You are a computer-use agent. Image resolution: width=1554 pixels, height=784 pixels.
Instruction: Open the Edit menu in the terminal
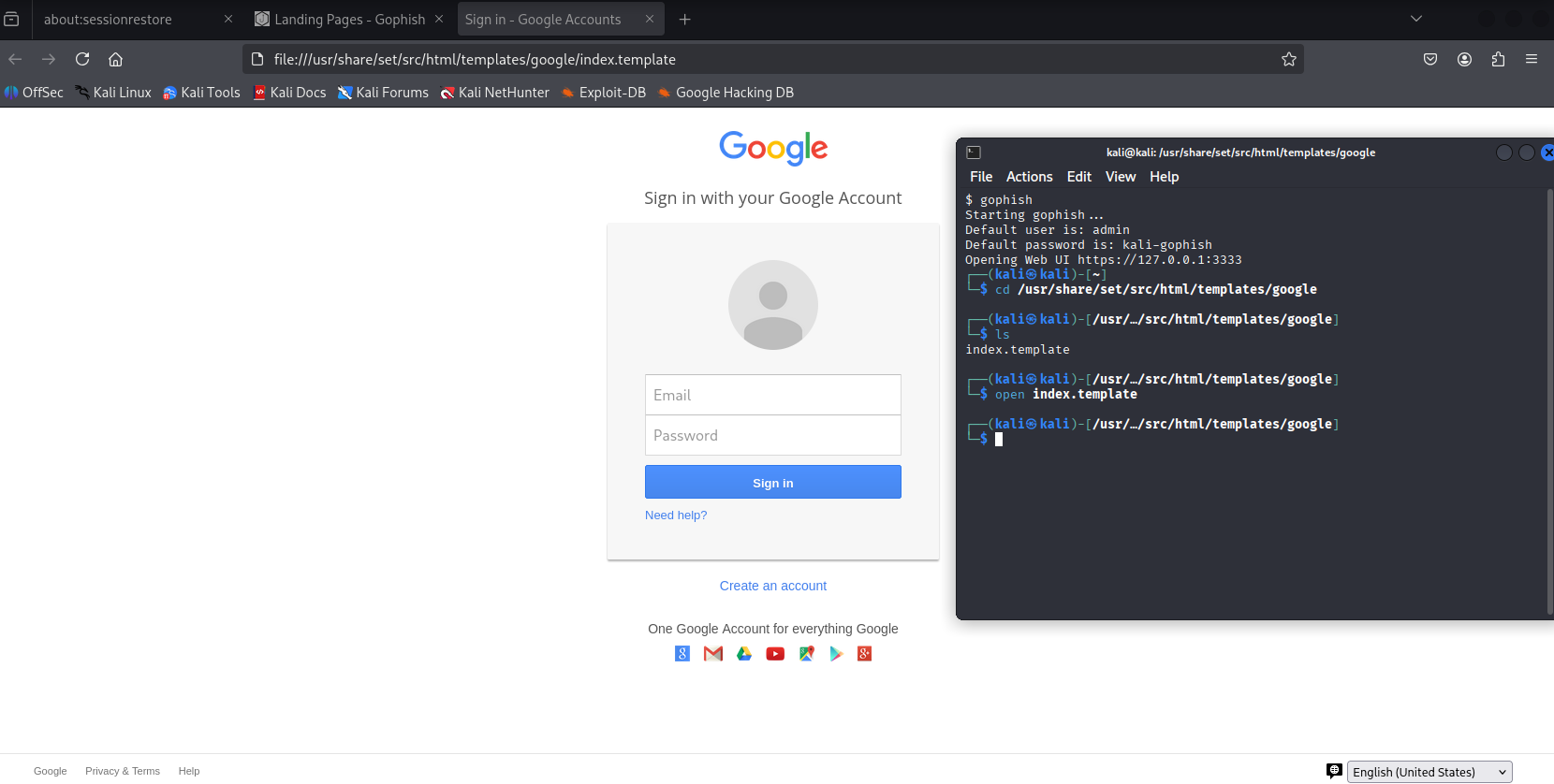(1079, 177)
